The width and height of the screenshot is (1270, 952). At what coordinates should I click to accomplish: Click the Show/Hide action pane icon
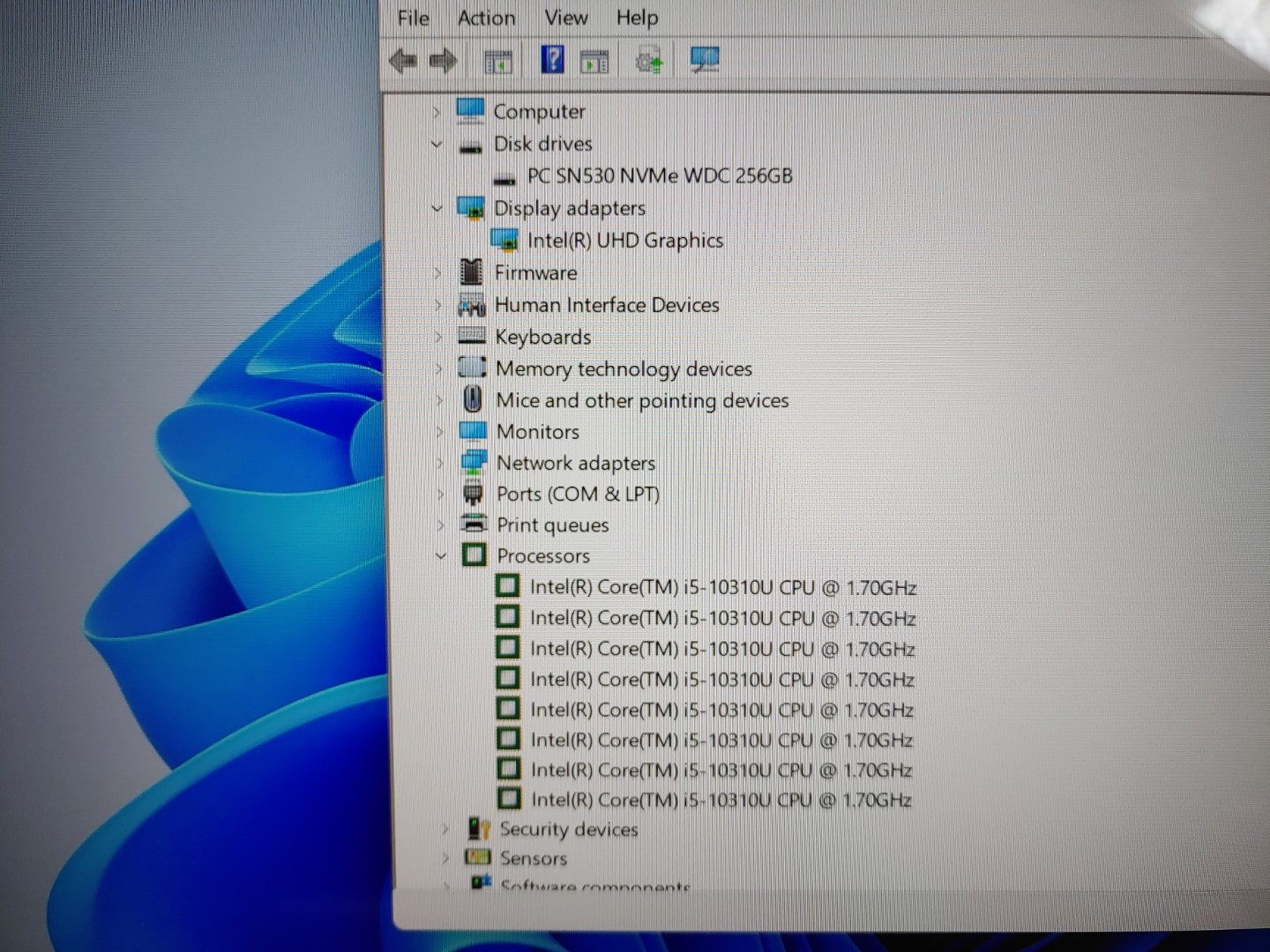594,61
